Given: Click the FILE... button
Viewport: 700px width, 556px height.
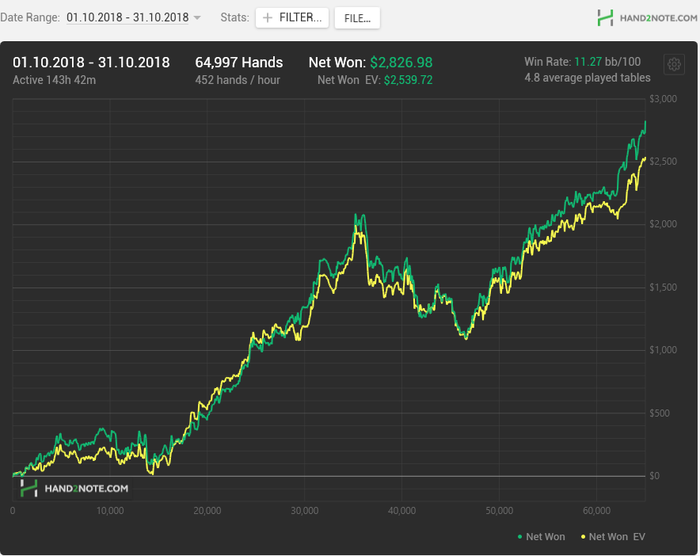Looking at the screenshot, I should 357,18.
